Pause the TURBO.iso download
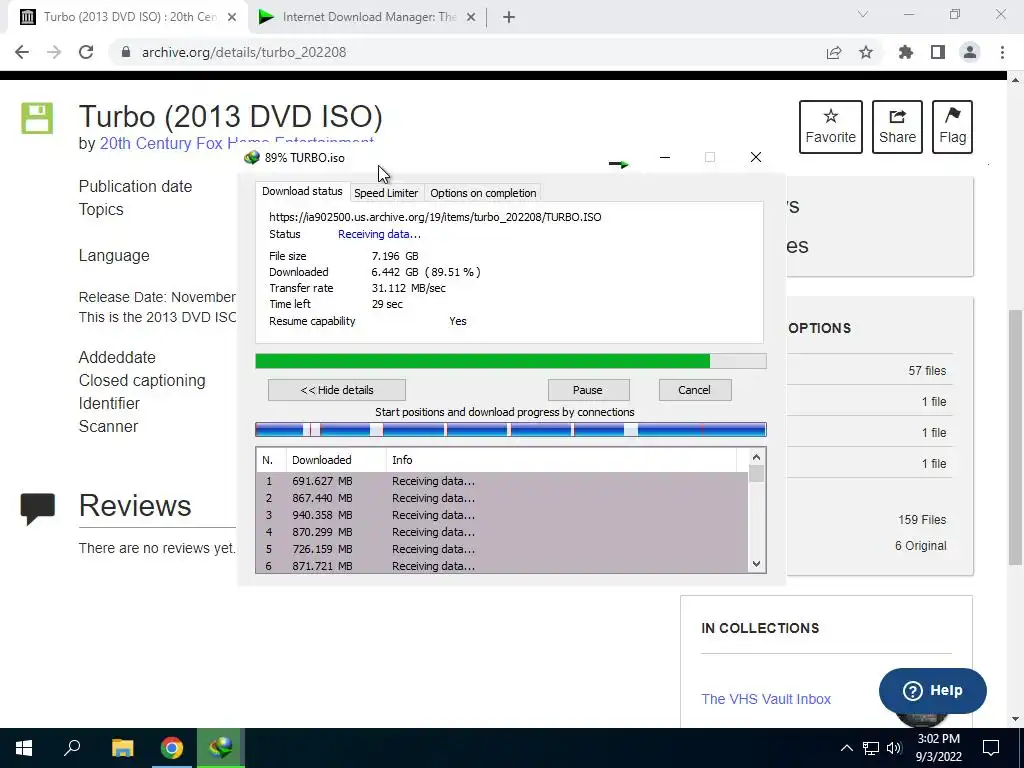The width and height of the screenshot is (1024, 768). tap(588, 390)
